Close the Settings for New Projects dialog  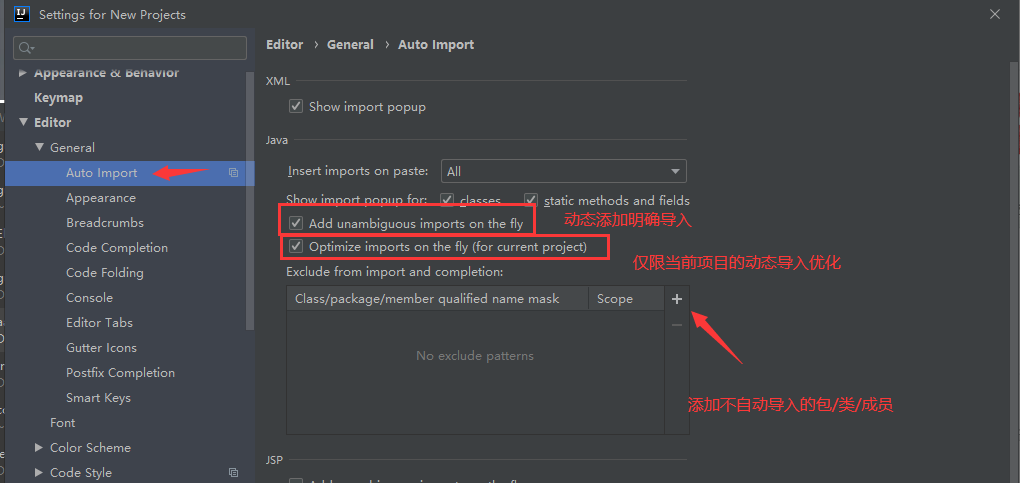(995, 14)
